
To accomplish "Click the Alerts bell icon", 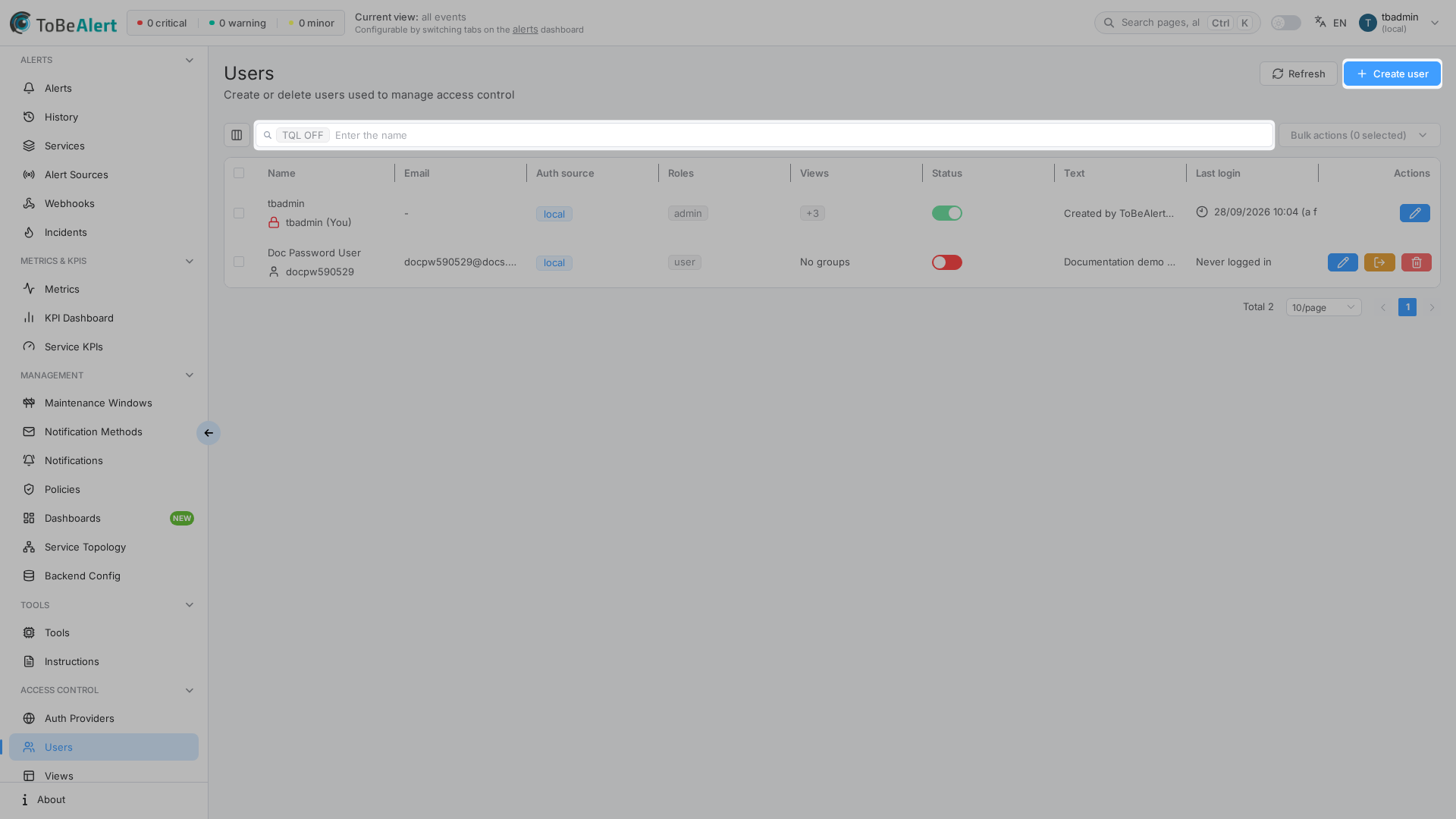I will pyautogui.click(x=29, y=88).
